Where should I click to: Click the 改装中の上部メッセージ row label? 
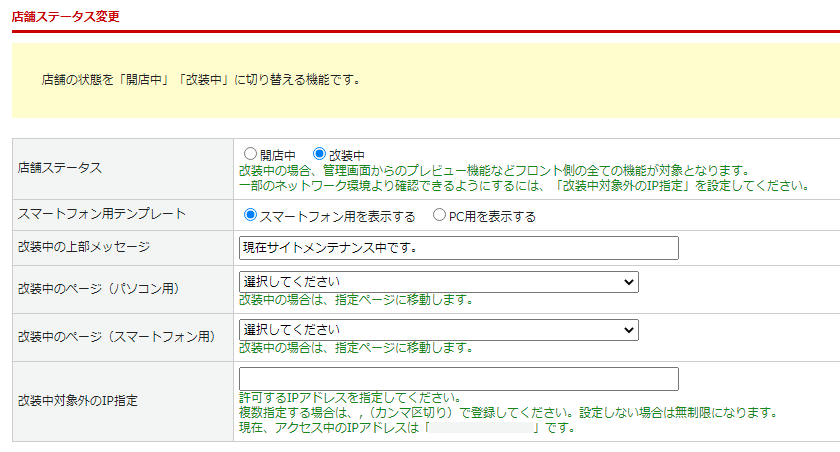tap(82, 247)
